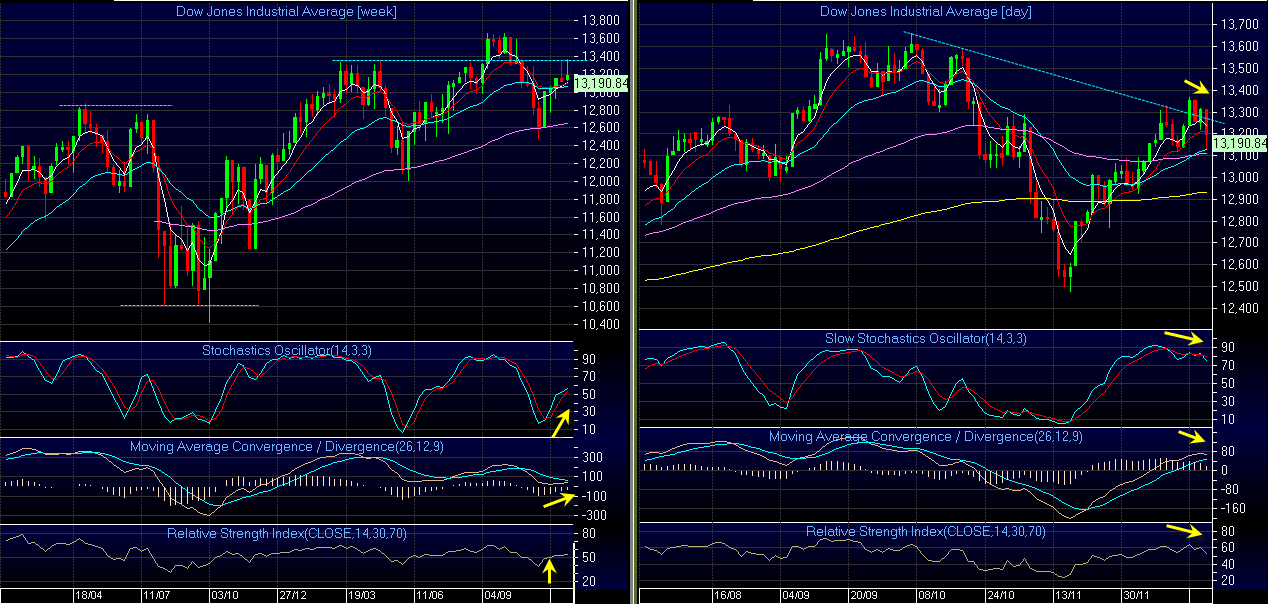This screenshot has width=1268, height=604.
Task: Click the 16/08 date label
Action: click(727, 595)
